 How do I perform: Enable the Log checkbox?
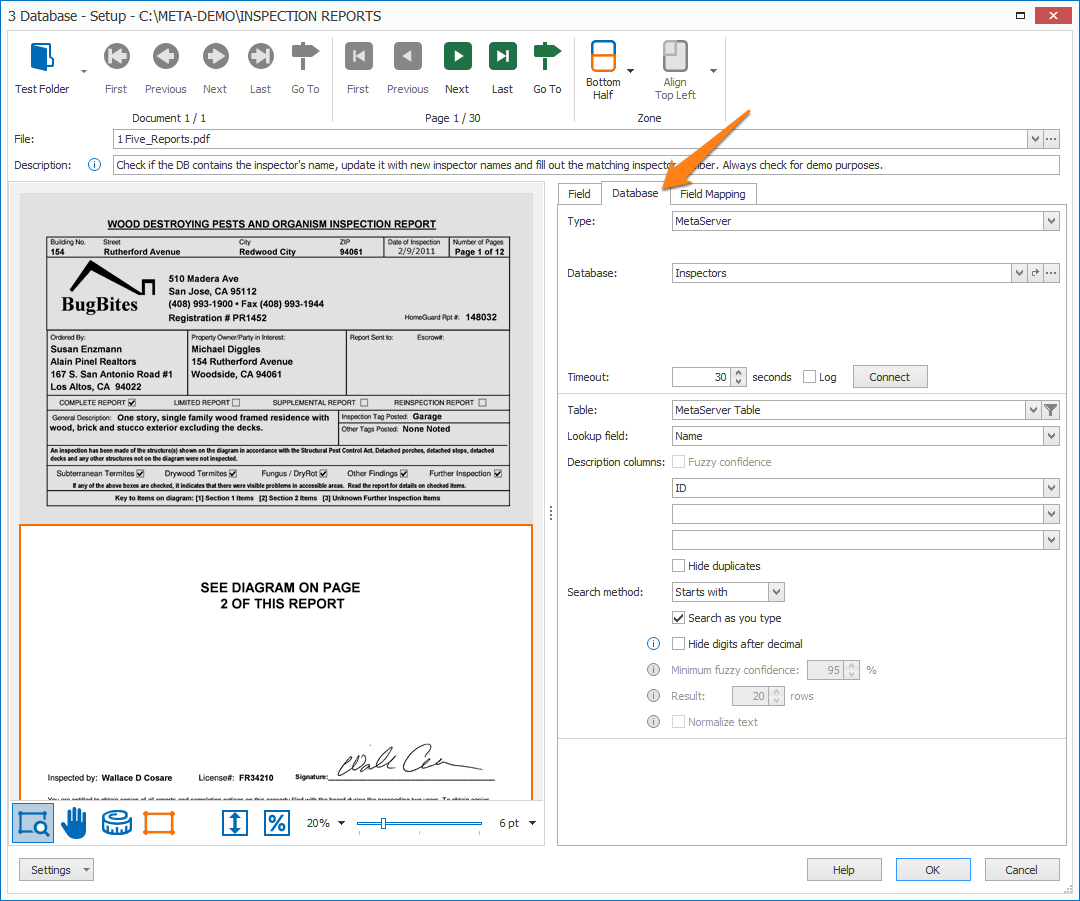[810, 377]
